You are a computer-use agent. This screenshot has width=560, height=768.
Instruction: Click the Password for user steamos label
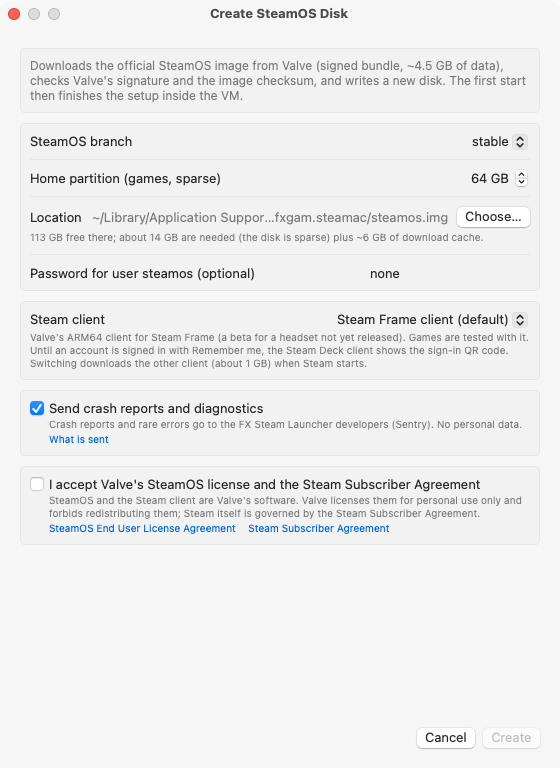pos(142,273)
